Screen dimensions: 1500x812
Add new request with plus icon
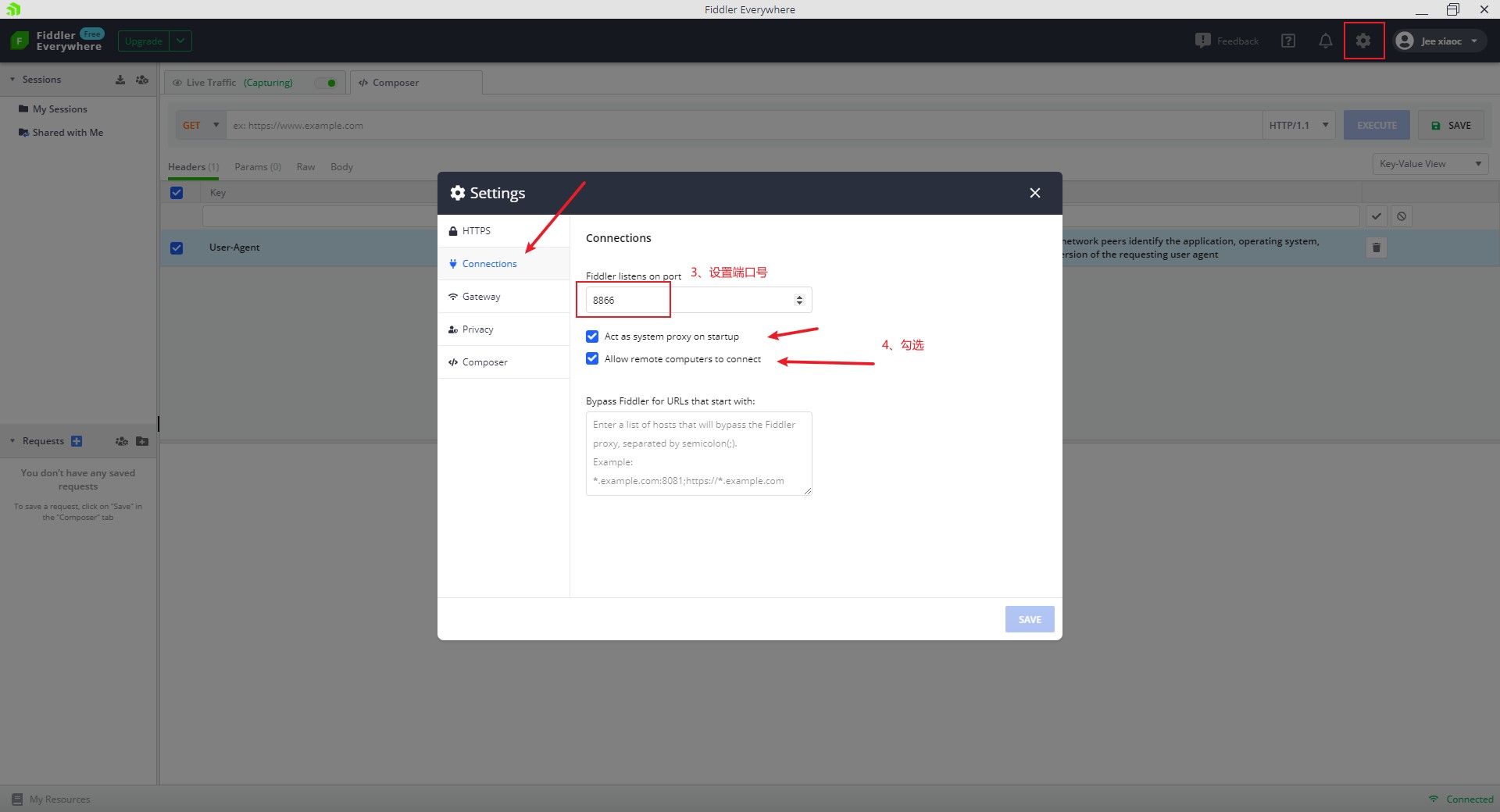point(77,441)
